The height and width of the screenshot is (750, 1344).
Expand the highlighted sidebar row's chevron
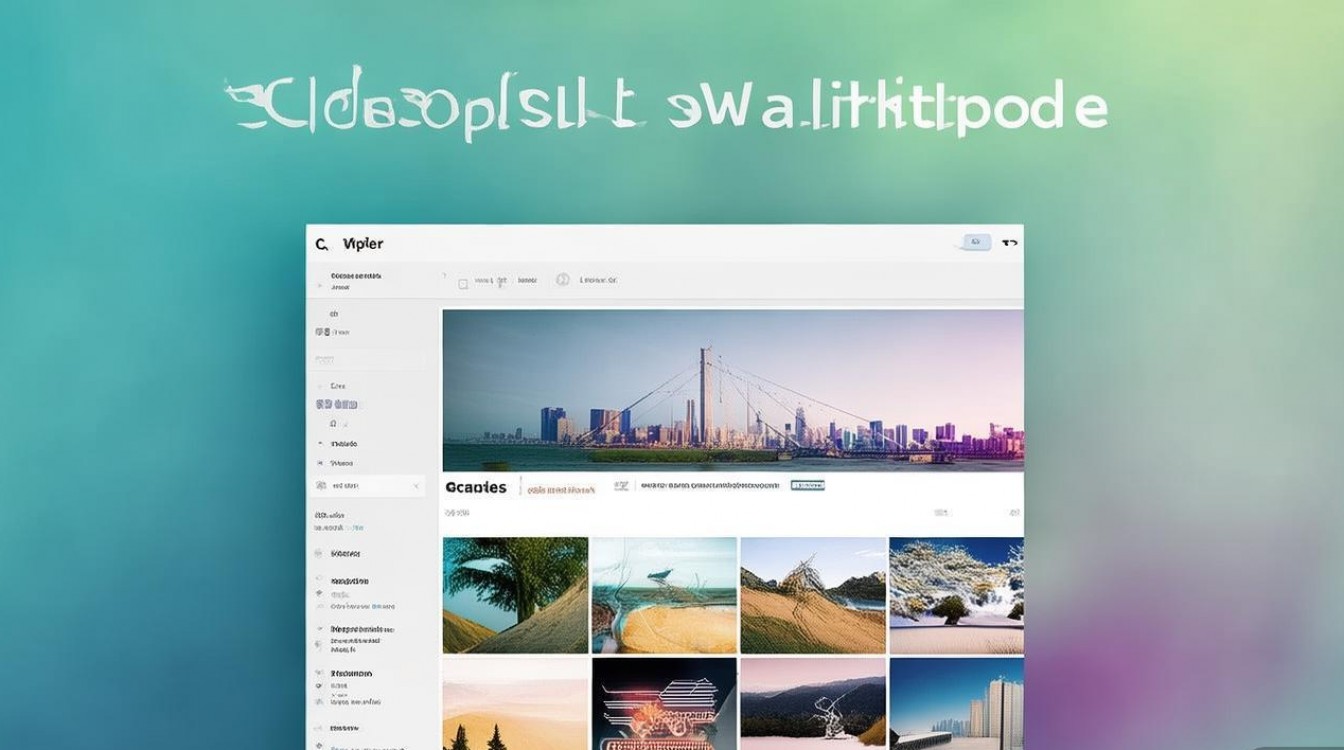coord(416,486)
